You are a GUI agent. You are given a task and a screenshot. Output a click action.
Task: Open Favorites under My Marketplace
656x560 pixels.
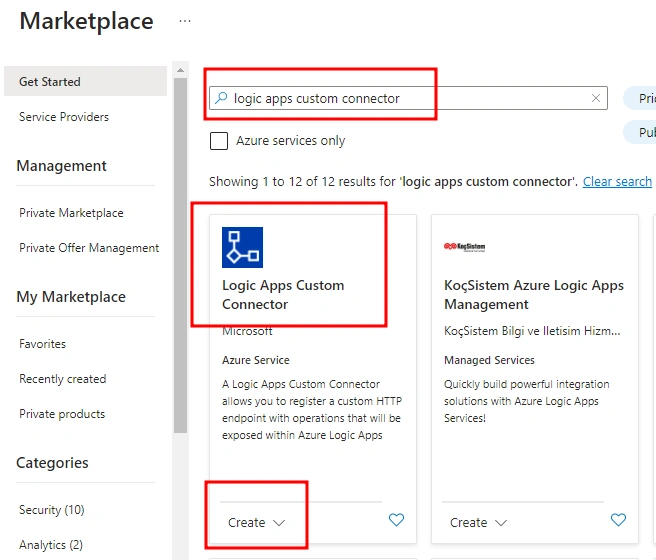(x=43, y=344)
